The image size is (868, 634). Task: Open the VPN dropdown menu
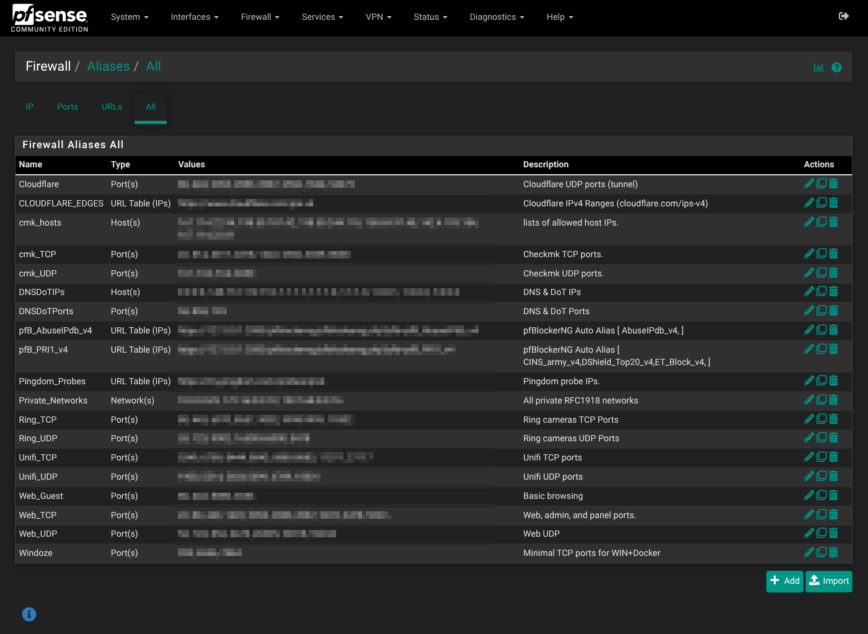point(378,17)
